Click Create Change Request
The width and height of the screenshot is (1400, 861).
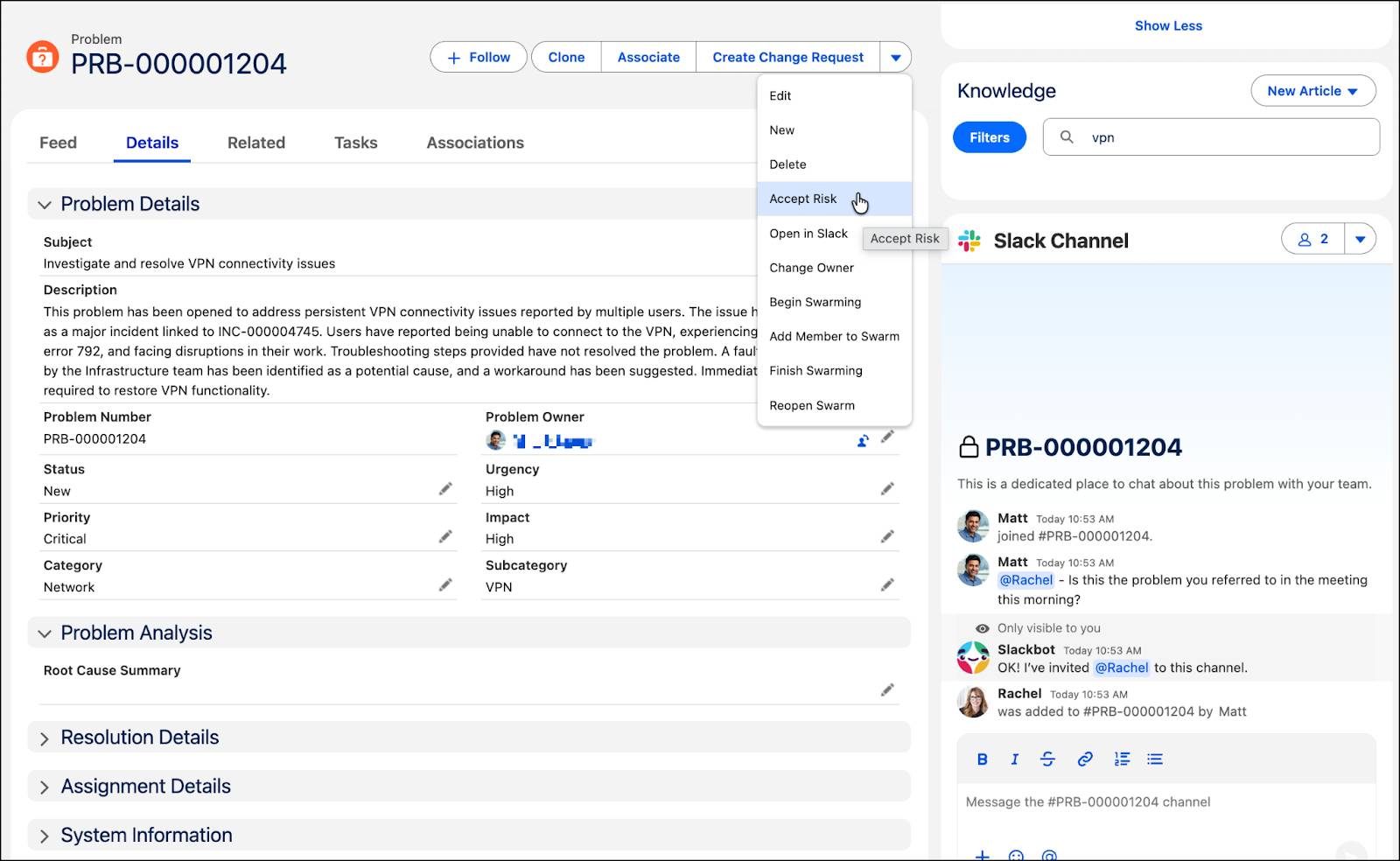pos(788,58)
